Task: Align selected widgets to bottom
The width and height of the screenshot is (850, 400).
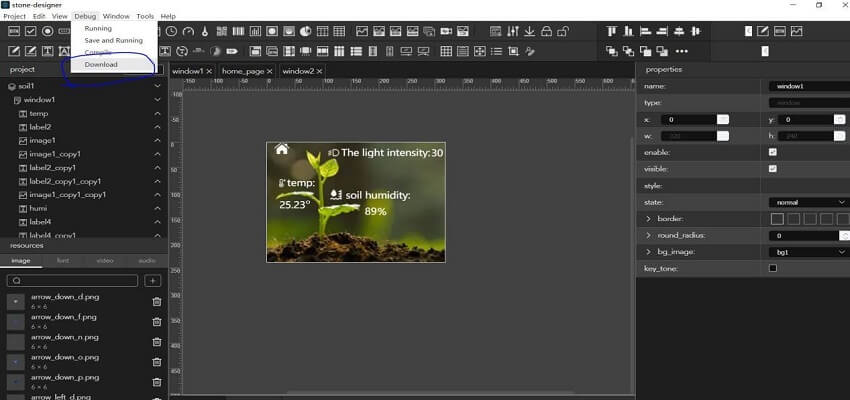Action: pos(629,31)
